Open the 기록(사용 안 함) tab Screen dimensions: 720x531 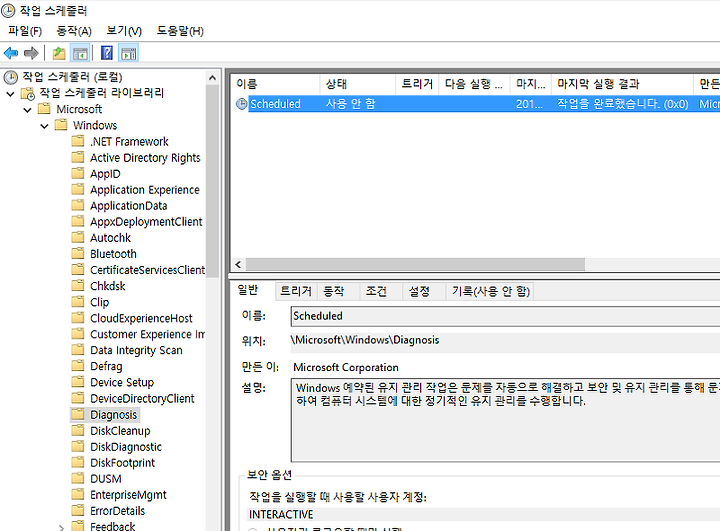[x=490, y=291]
